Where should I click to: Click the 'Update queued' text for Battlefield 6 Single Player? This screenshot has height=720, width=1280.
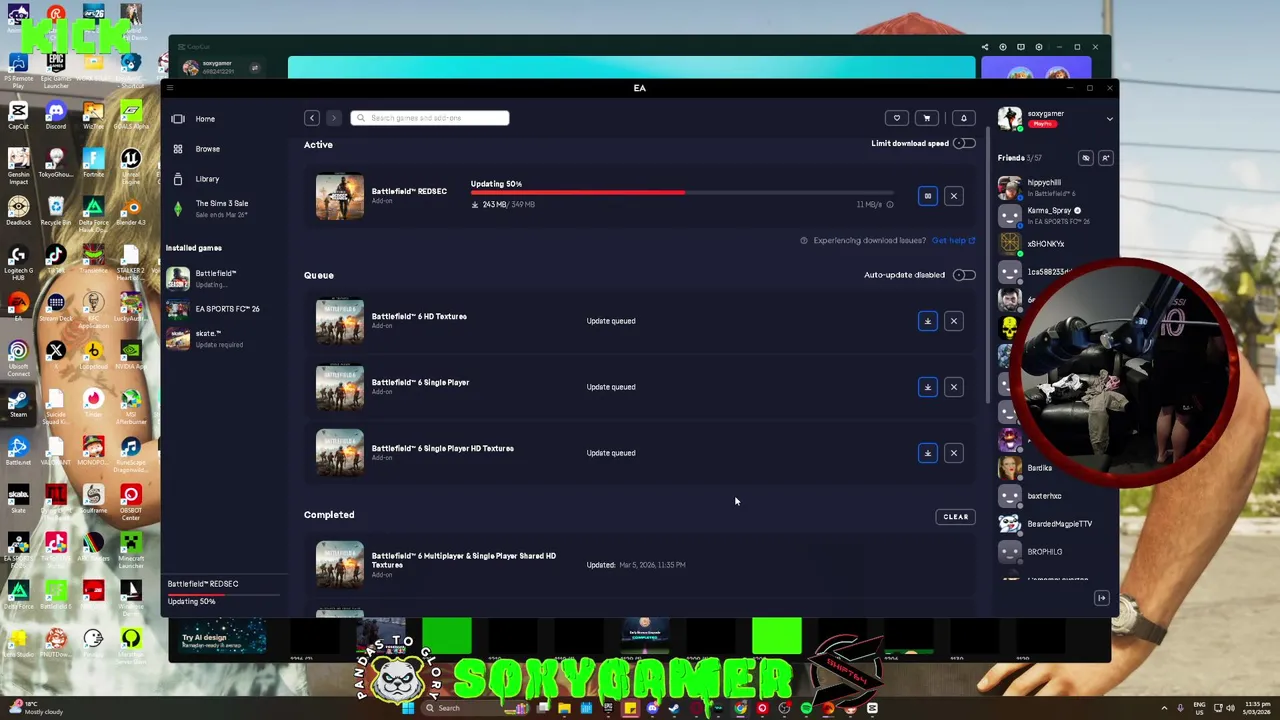coord(611,387)
